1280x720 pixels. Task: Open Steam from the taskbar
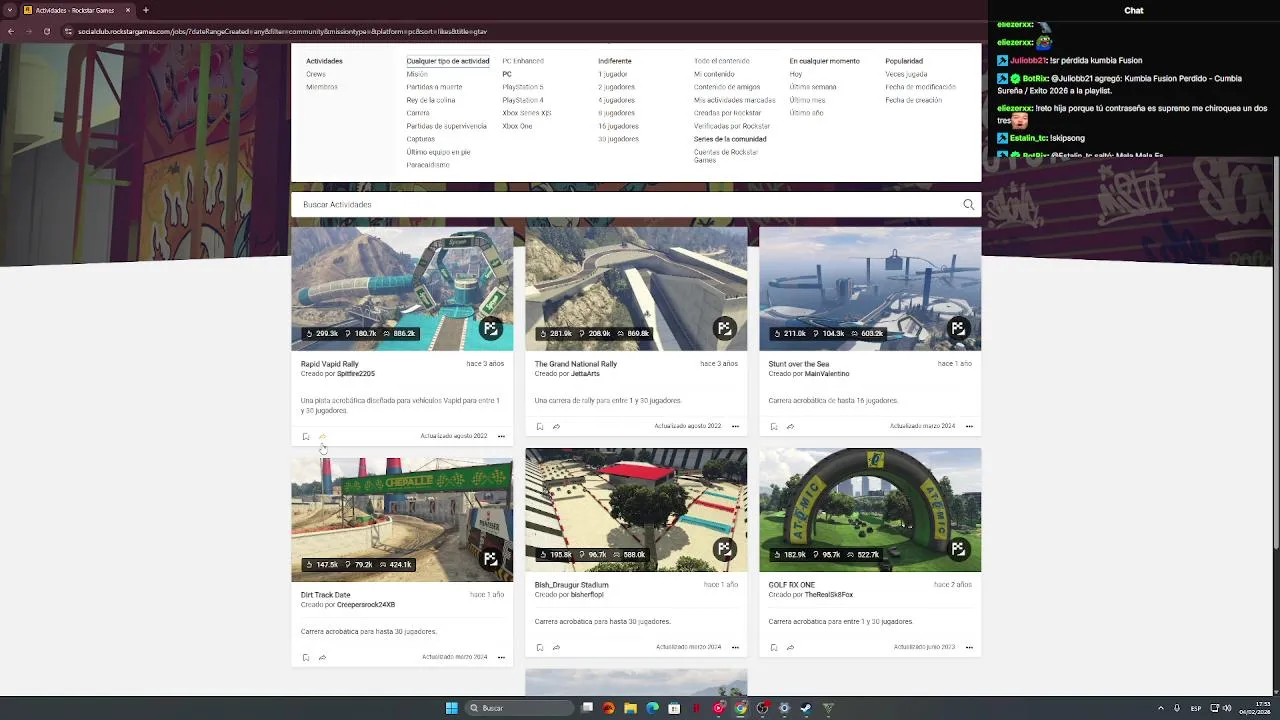(x=806, y=708)
